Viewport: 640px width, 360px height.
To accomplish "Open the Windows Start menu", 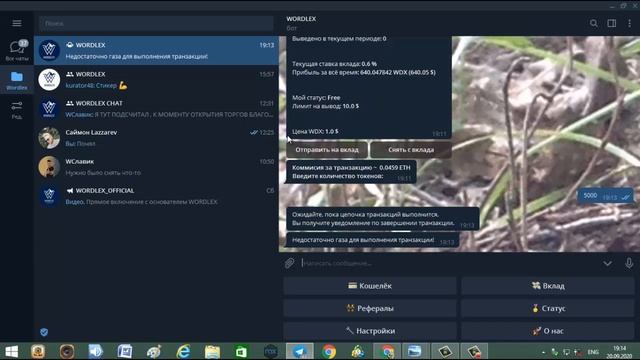I will click(x=11, y=351).
